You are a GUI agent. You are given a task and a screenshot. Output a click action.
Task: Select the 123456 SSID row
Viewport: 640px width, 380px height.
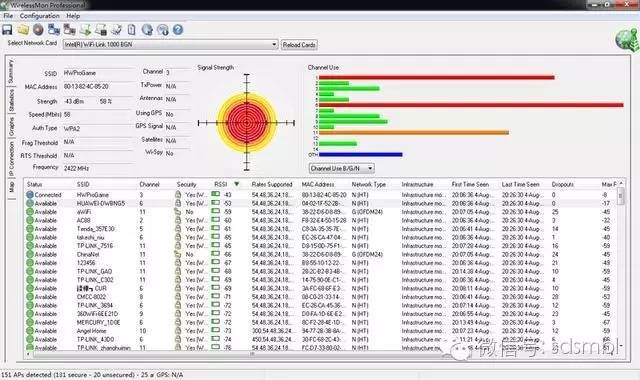86,263
